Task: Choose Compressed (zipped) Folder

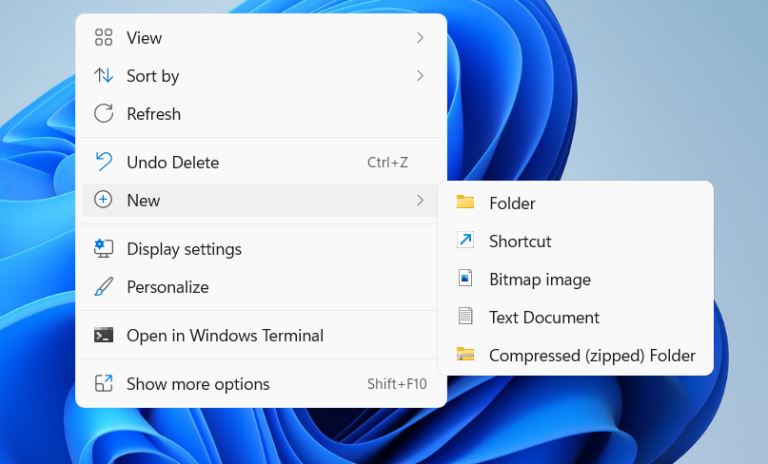Action: [576, 355]
